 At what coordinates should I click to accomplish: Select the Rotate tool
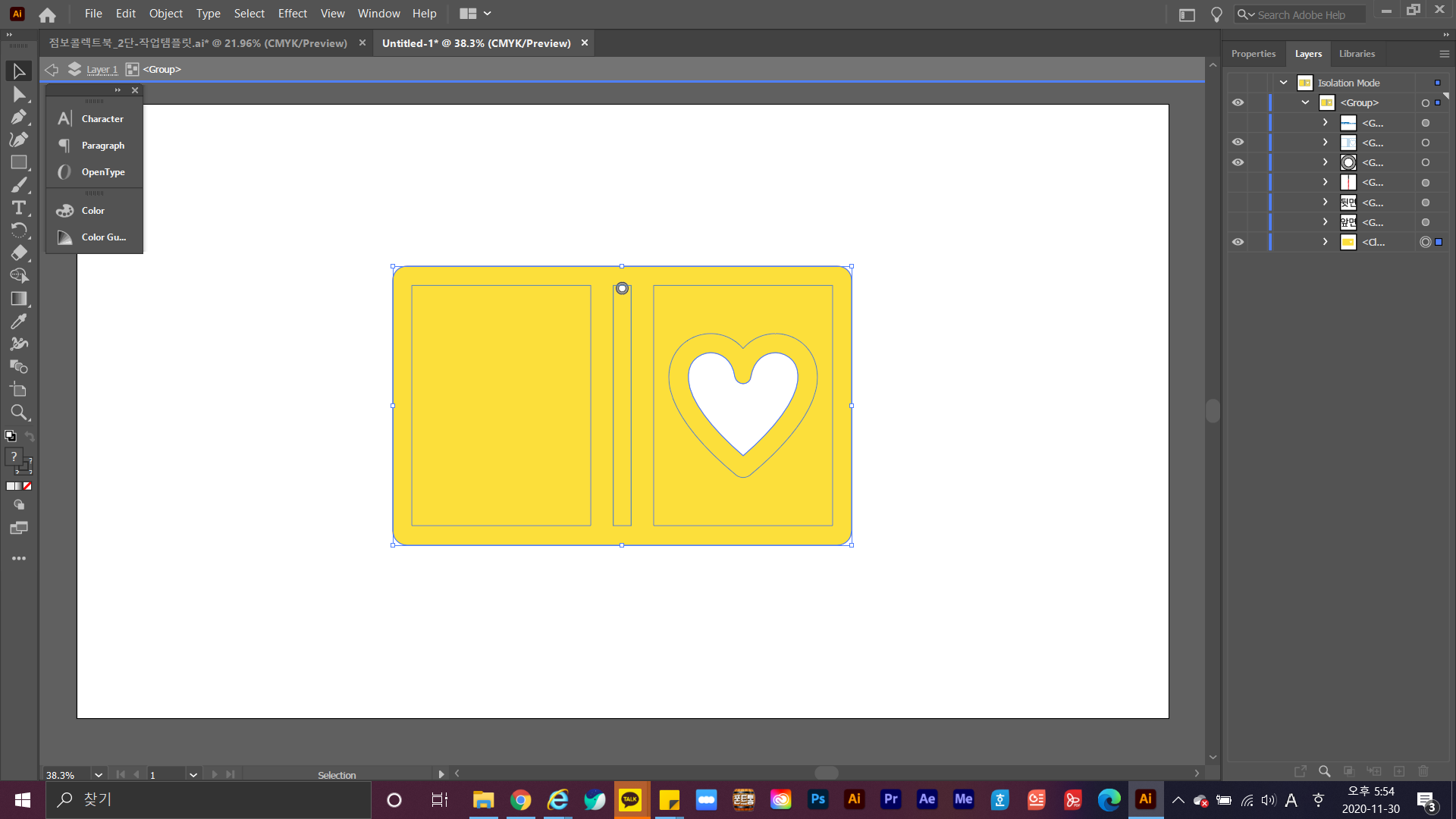pyautogui.click(x=18, y=231)
